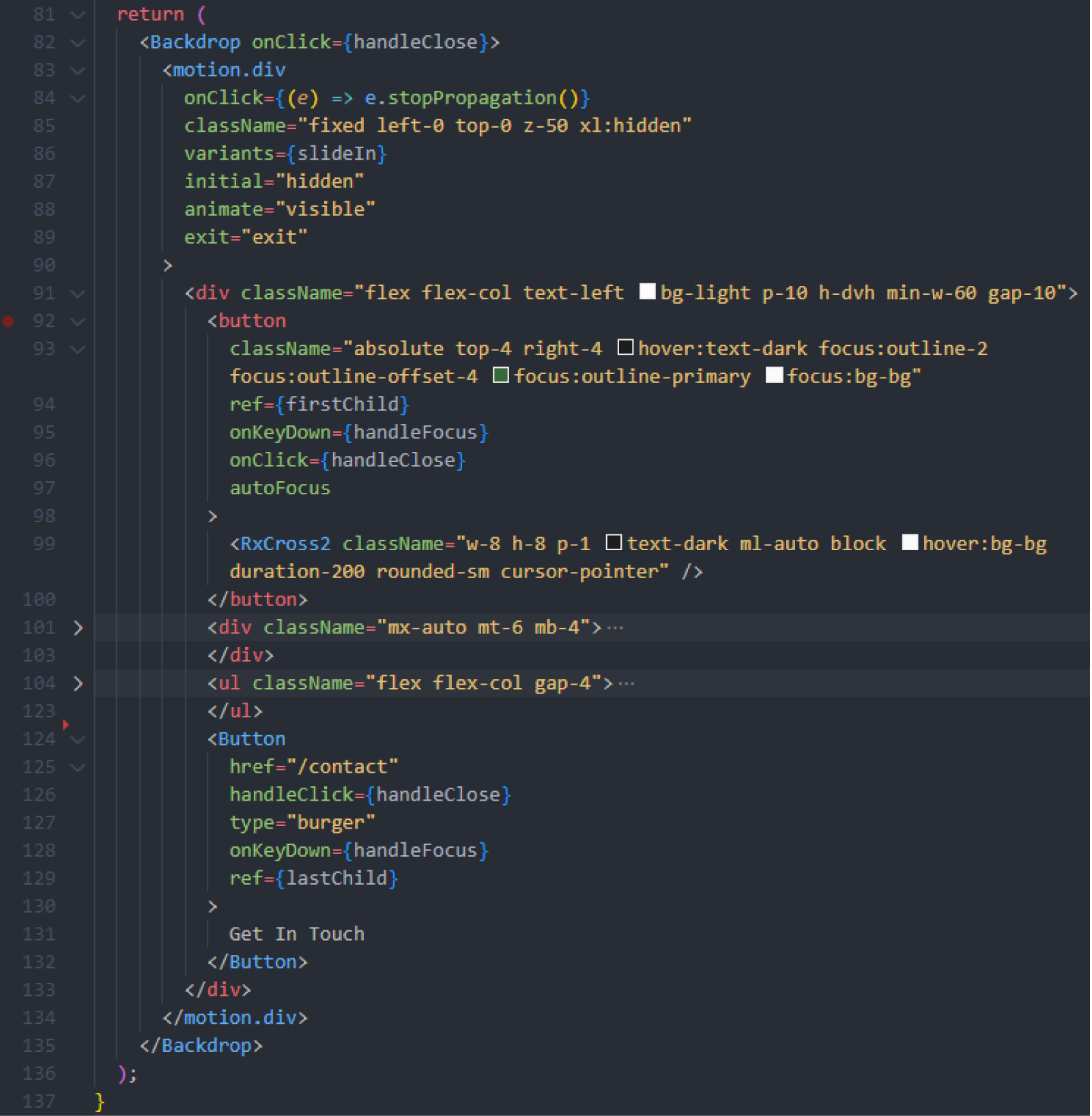
Task: Collapse the return block at line 81
Action: point(78,14)
